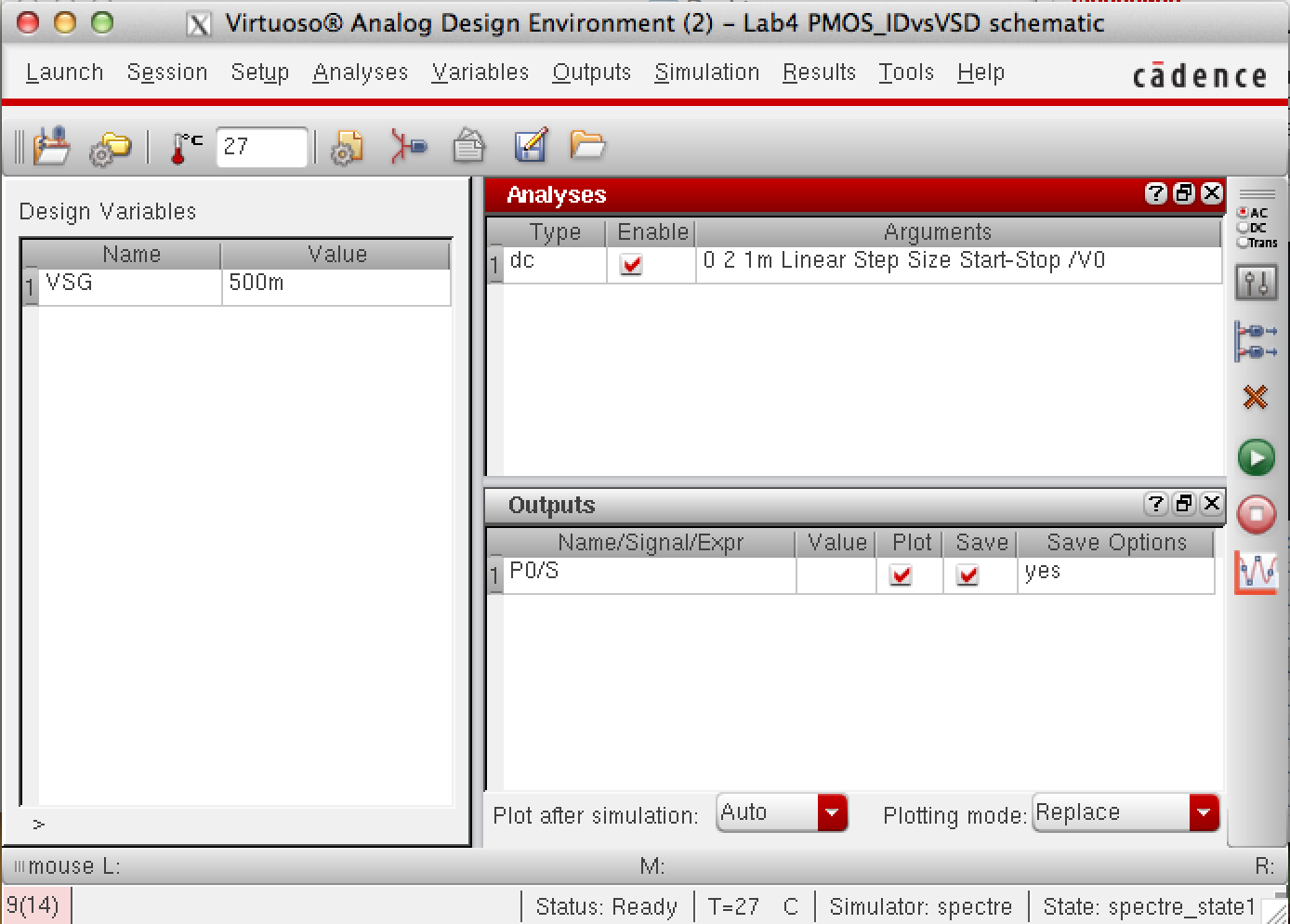The image size is (1290, 924).
Task: Click the Save Options column header
Action: (x=1116, y=543)
